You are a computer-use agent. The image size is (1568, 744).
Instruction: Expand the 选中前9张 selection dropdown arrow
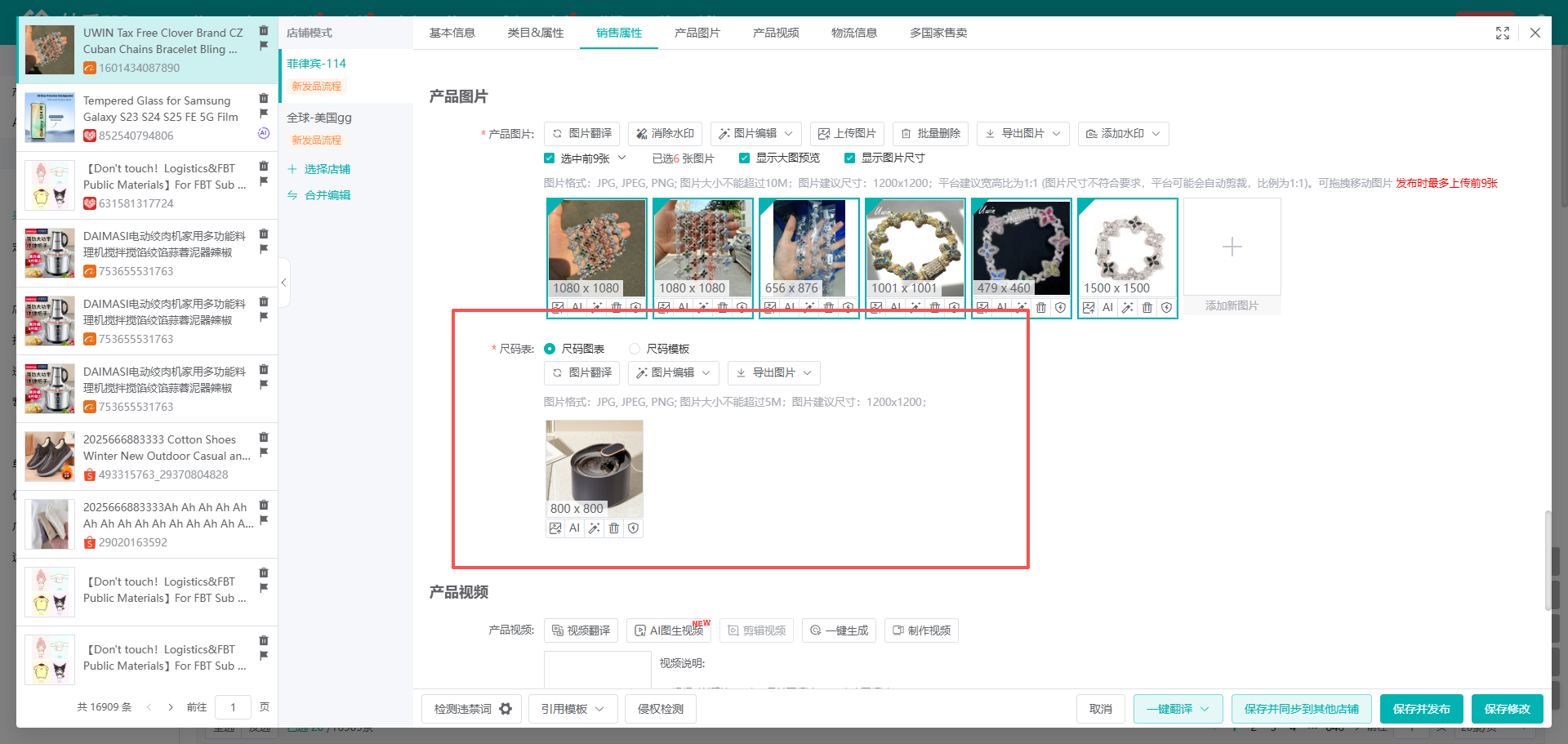(x=621, y=158)
